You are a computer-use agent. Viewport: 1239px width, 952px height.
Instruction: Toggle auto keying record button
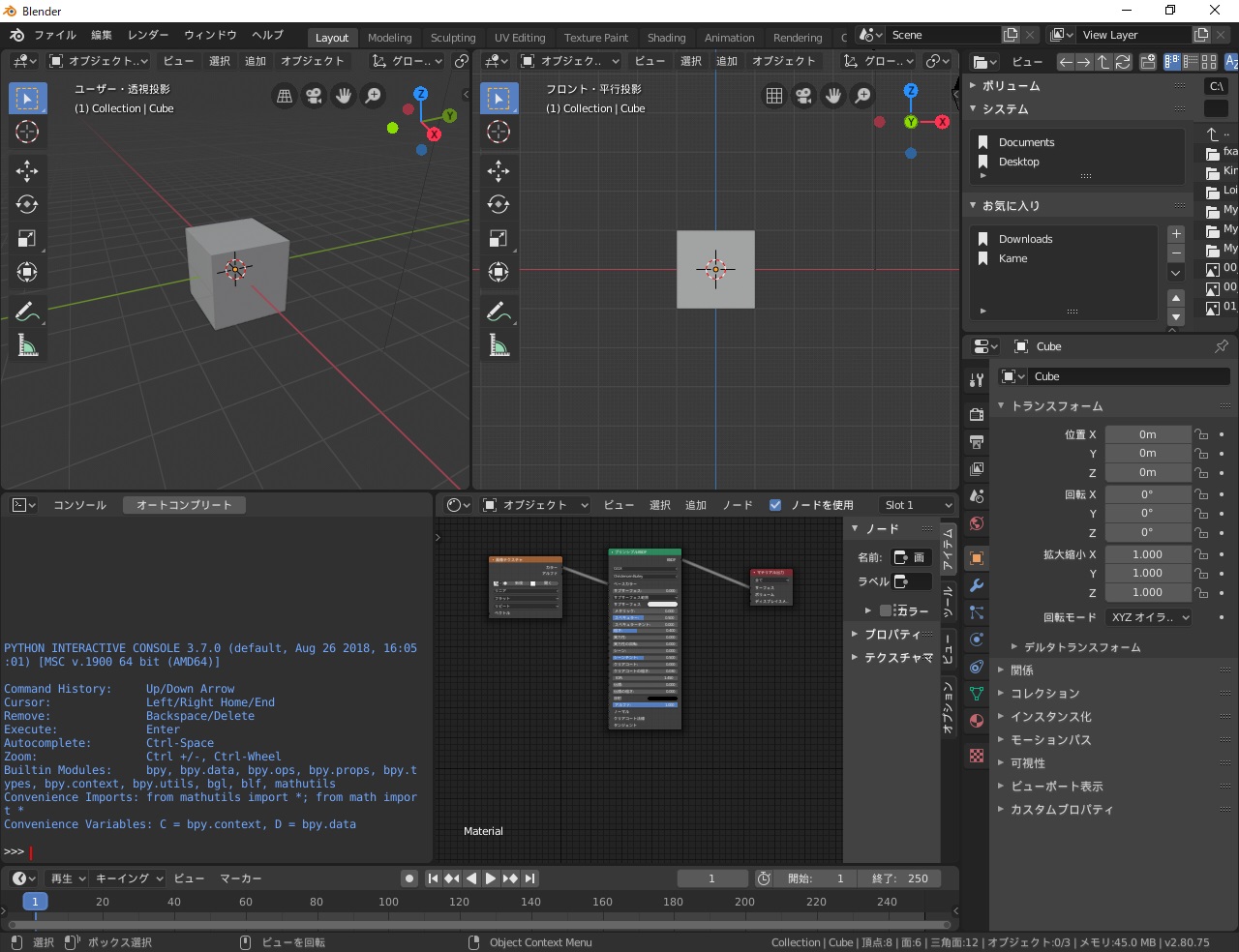pos(409,878)
